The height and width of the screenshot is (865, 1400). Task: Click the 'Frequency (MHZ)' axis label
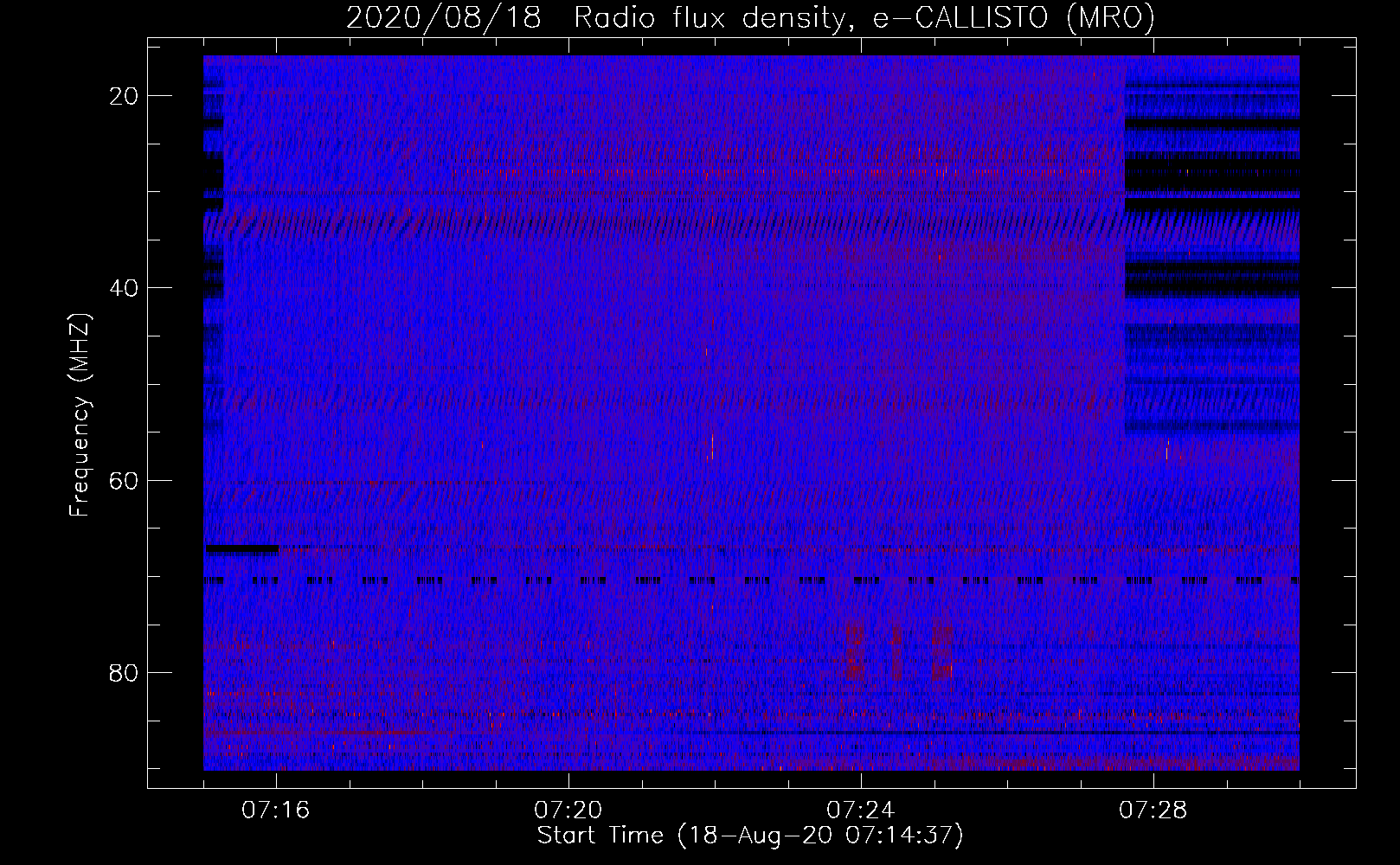[80, 414]
